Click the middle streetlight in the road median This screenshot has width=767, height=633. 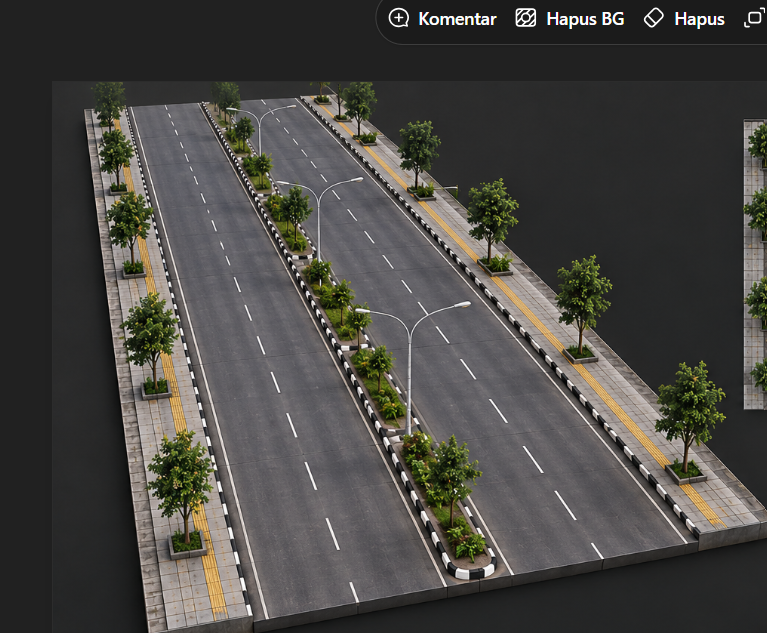click(319, 220)
